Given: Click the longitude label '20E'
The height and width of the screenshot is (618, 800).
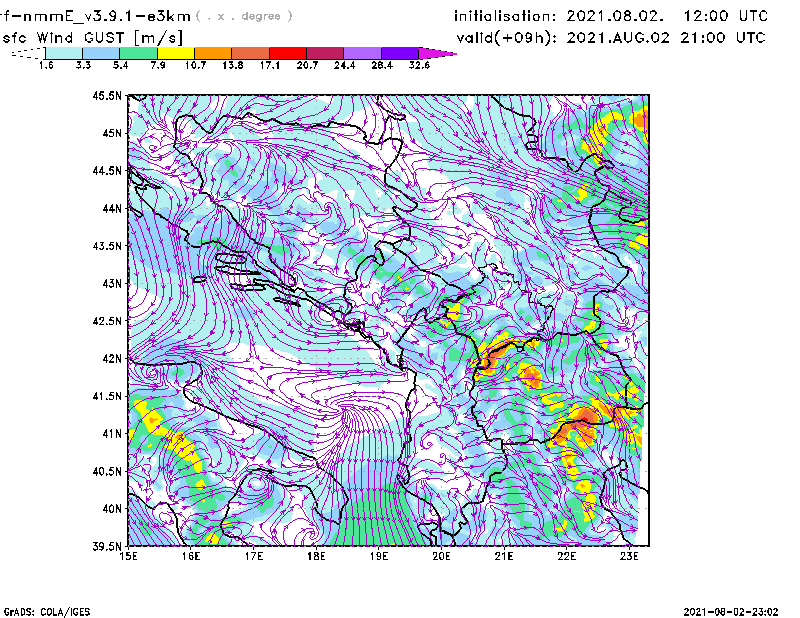Looking at the screenshot, I should click(x=441, y=556).
